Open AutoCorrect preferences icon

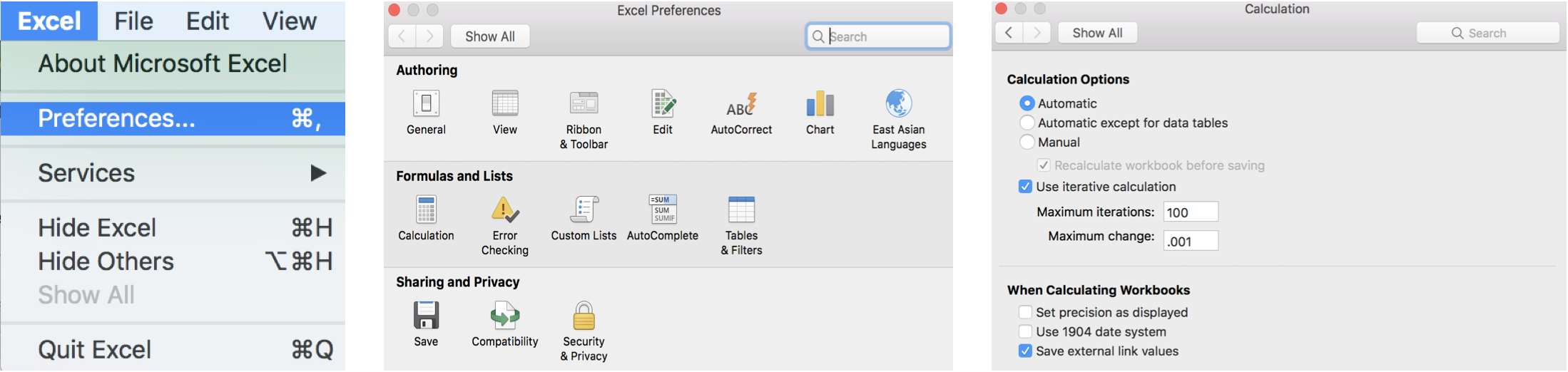[x=741, y=104]
